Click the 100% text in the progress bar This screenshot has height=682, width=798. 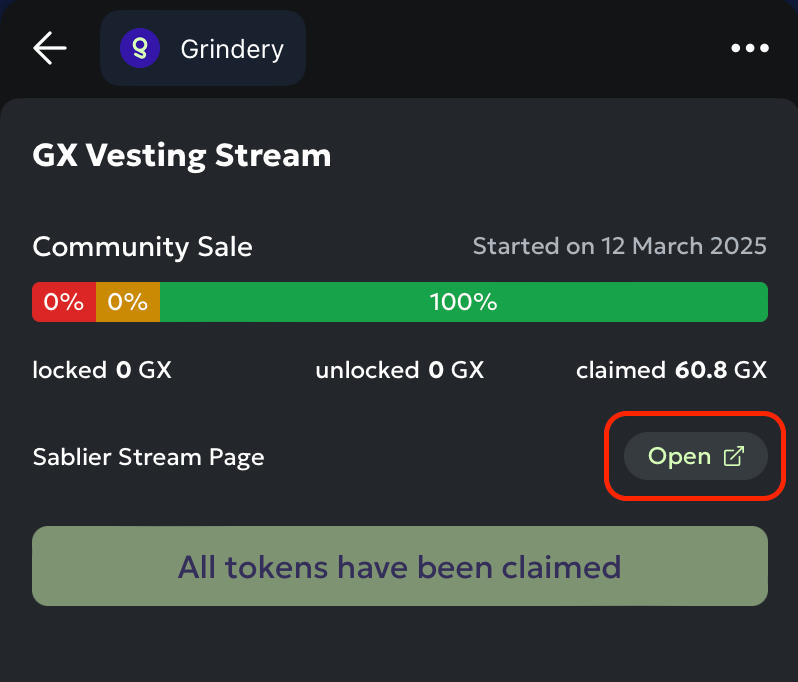(x=463, y=302)
